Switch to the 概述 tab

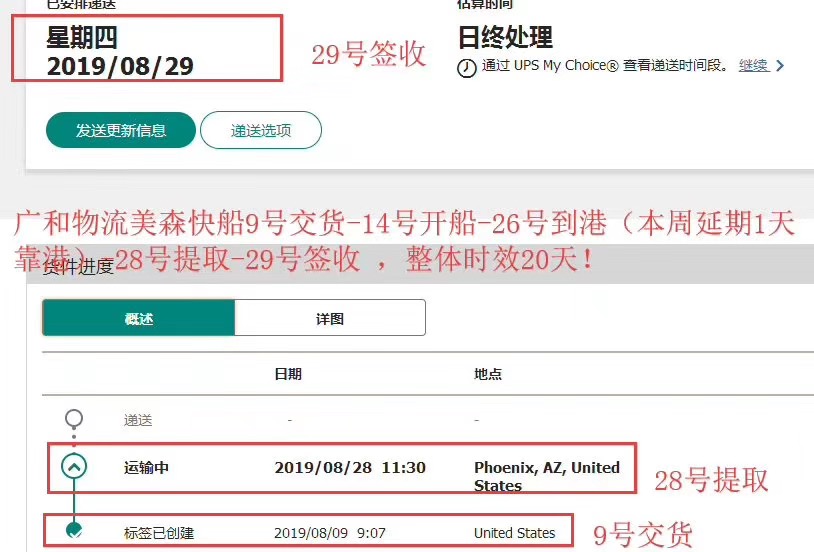139,318
